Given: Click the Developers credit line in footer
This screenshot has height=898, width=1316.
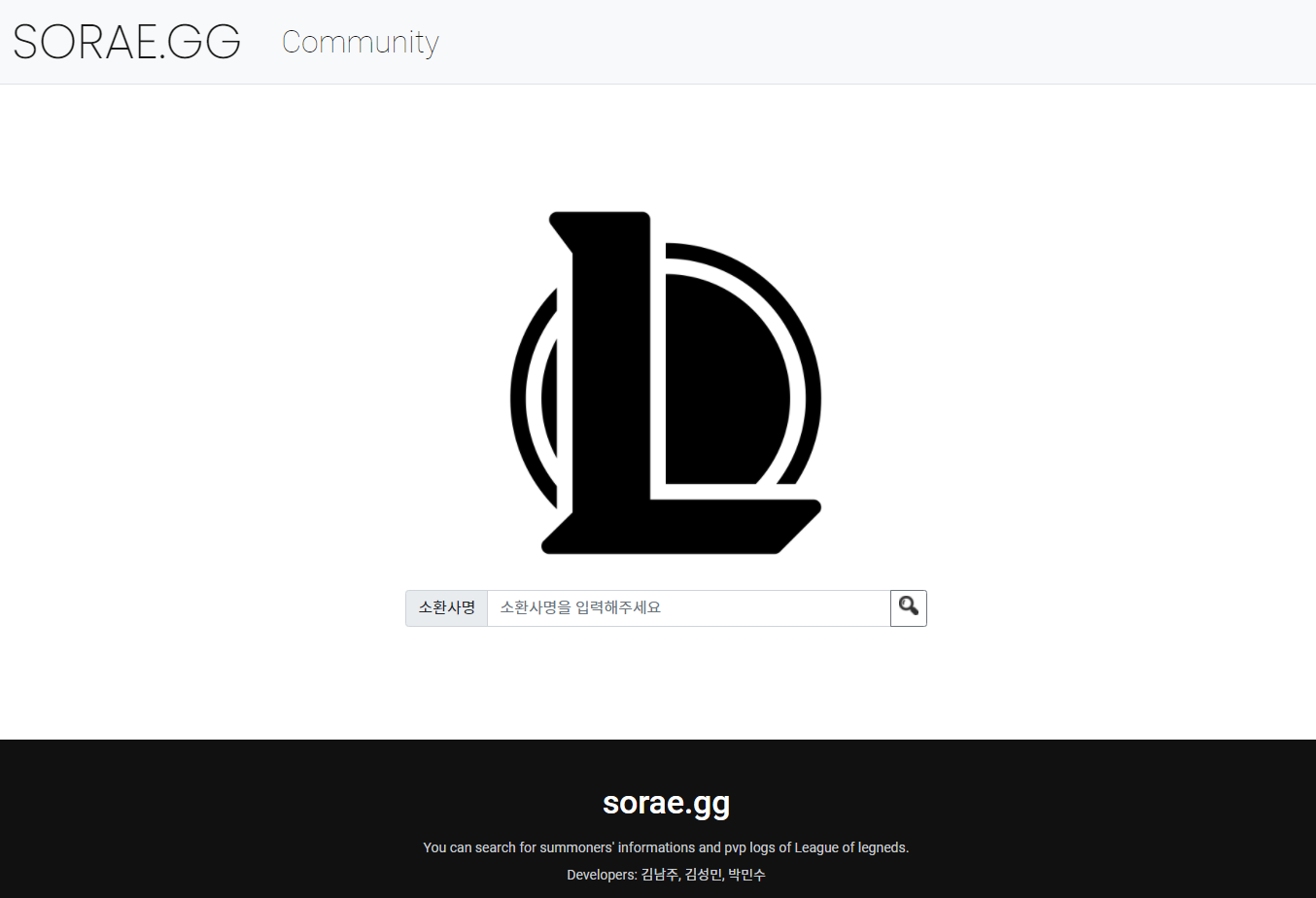Looking at the screenshot, I should click(x=666, y=875).
